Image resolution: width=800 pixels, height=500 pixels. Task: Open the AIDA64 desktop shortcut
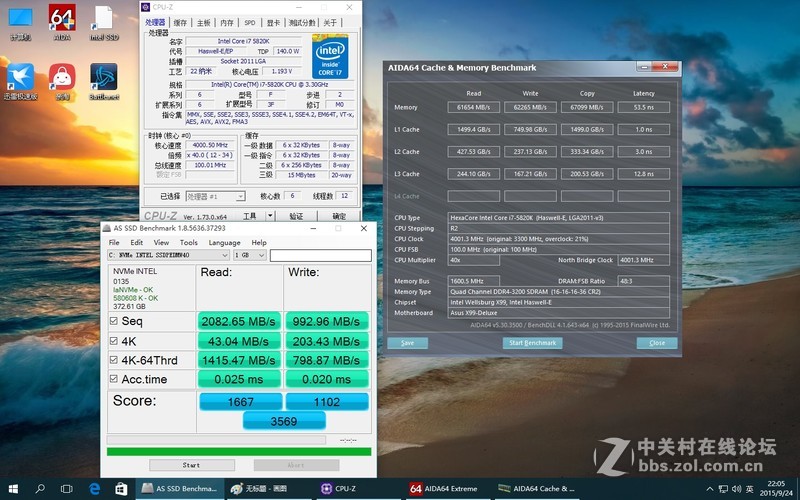pos(62,22)
